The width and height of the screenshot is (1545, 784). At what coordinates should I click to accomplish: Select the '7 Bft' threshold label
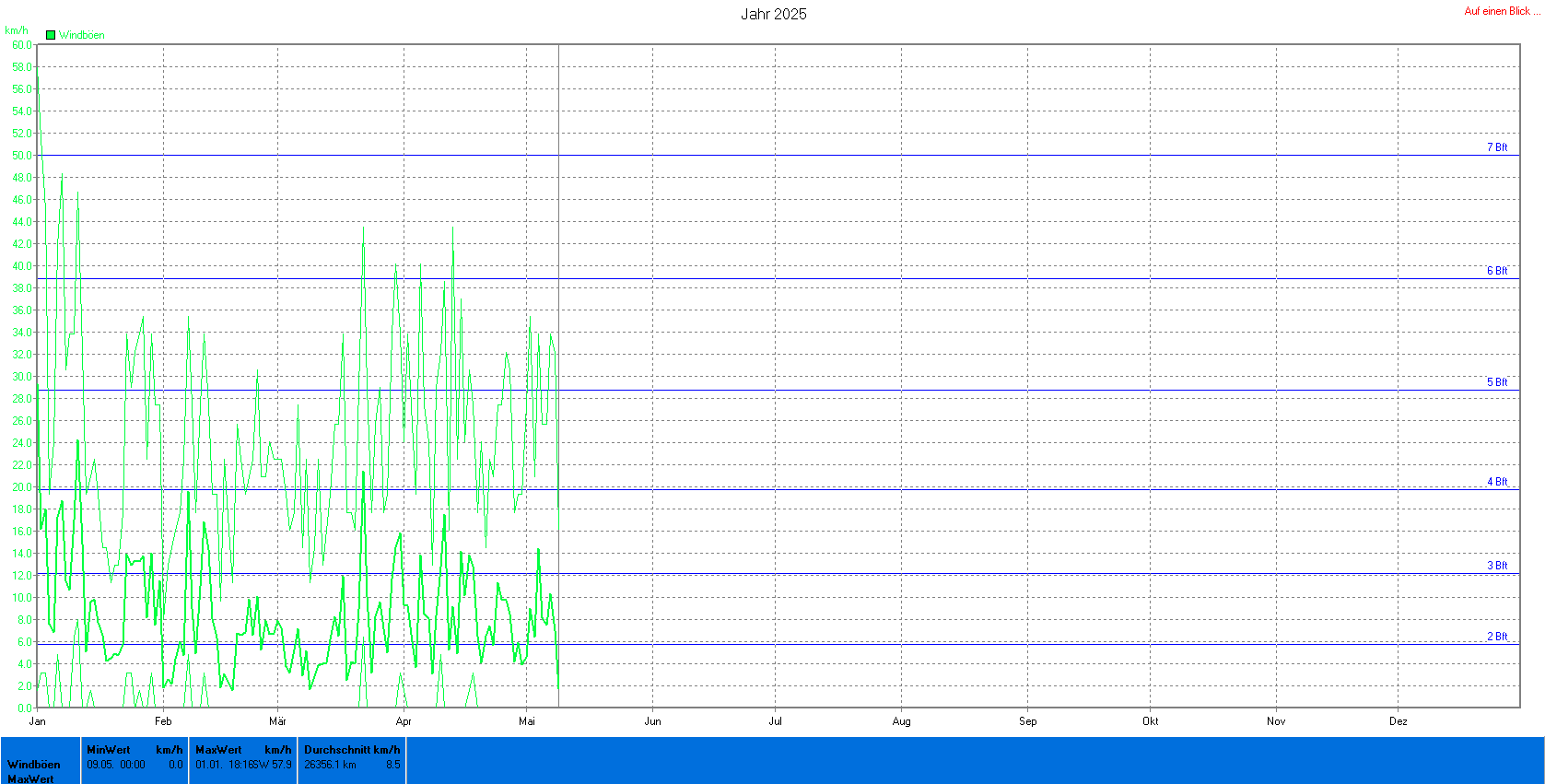(x=1497, y=147)
